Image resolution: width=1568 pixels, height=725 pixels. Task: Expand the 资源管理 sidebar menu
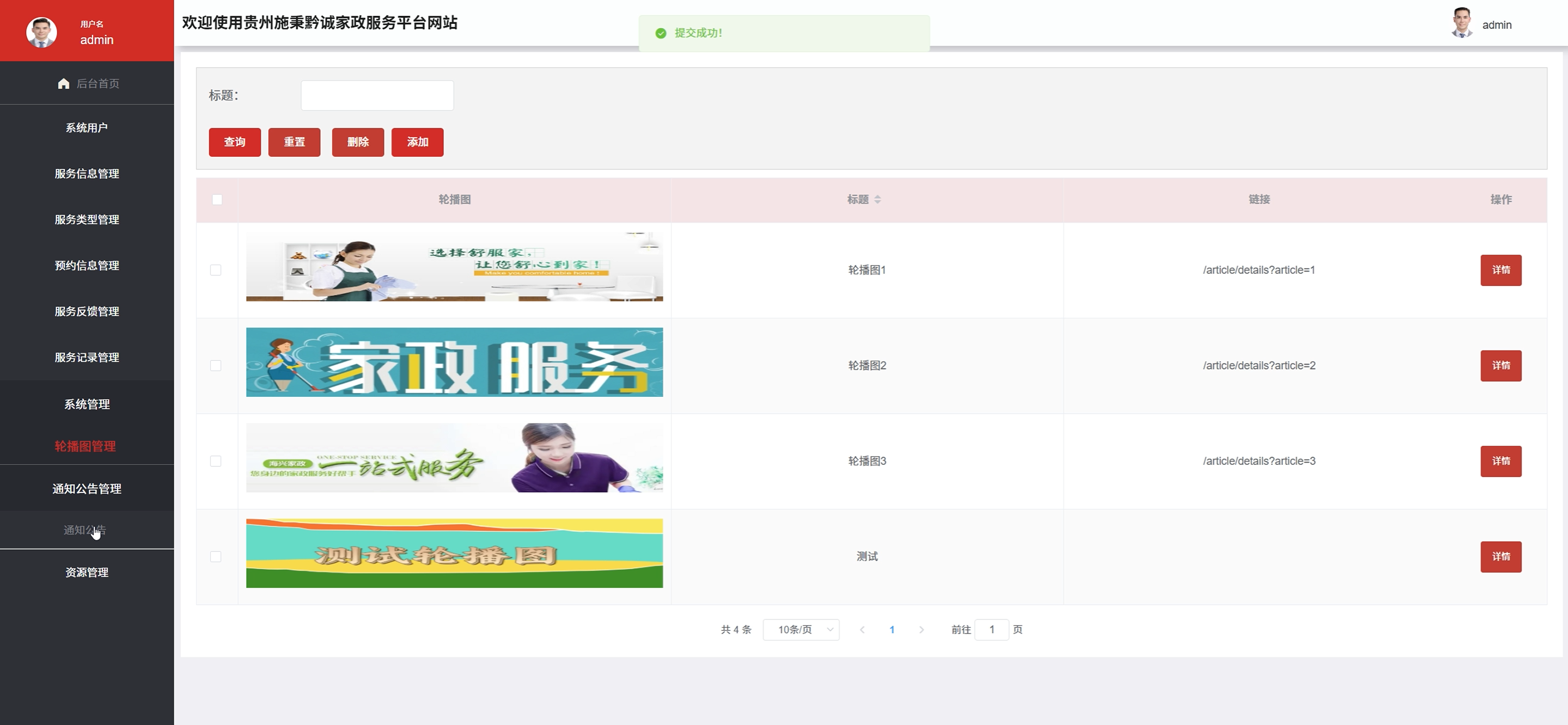coord(87,573)
